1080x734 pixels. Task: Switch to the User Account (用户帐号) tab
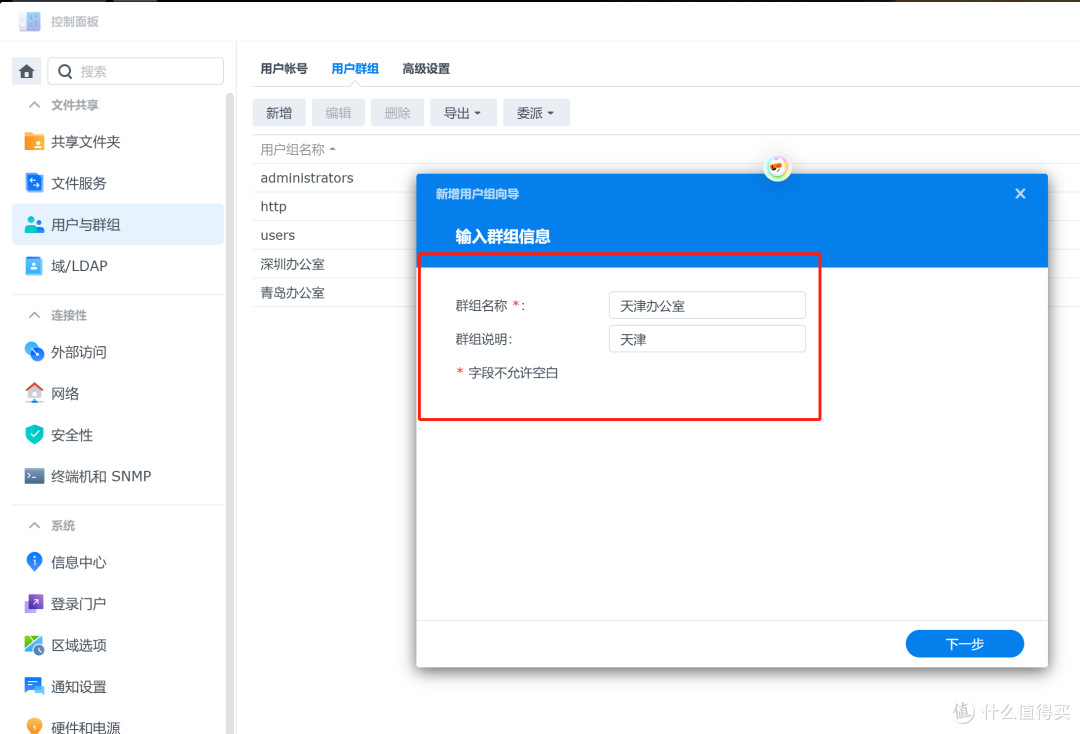point(284,69)
